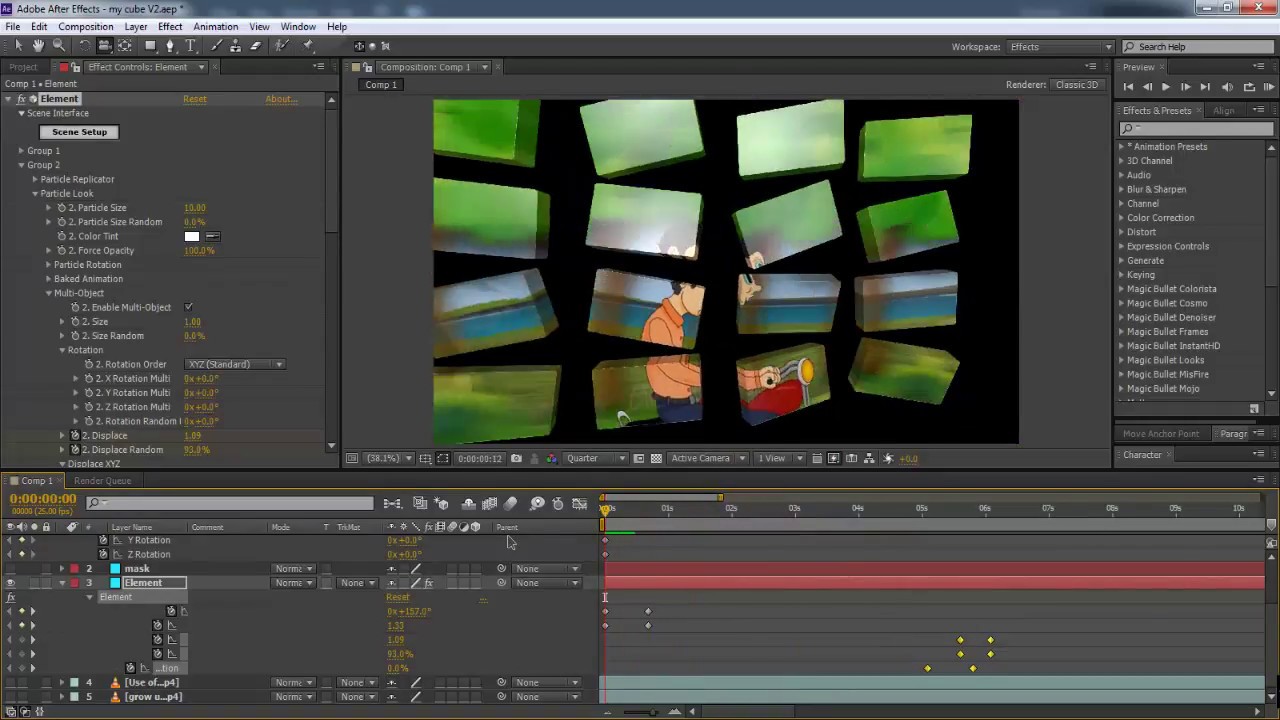Toggle the transparency grid in viewer
Image resolution: width=1280 pixels, height=720 pixels.
pos(656,458)
